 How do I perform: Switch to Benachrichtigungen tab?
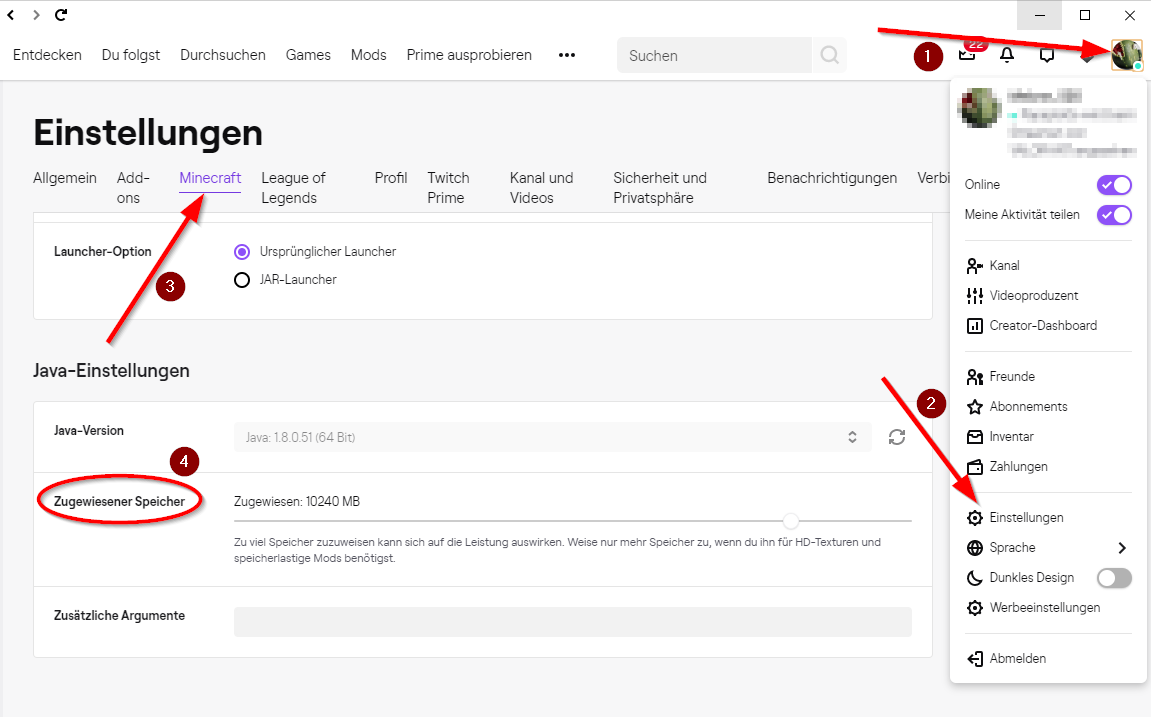[x=832, y=178]
